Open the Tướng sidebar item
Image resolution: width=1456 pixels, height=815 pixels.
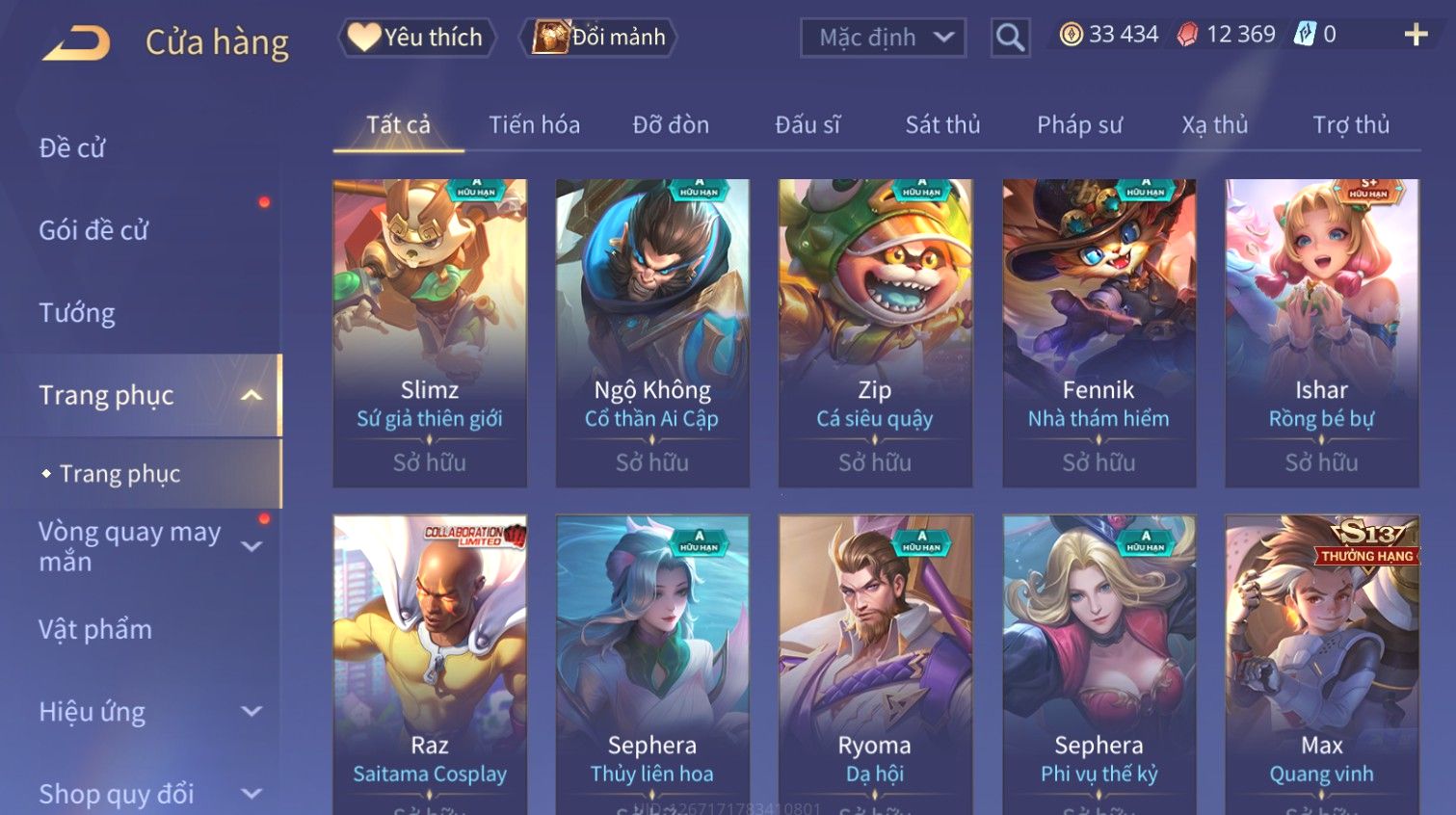point(77,313)
